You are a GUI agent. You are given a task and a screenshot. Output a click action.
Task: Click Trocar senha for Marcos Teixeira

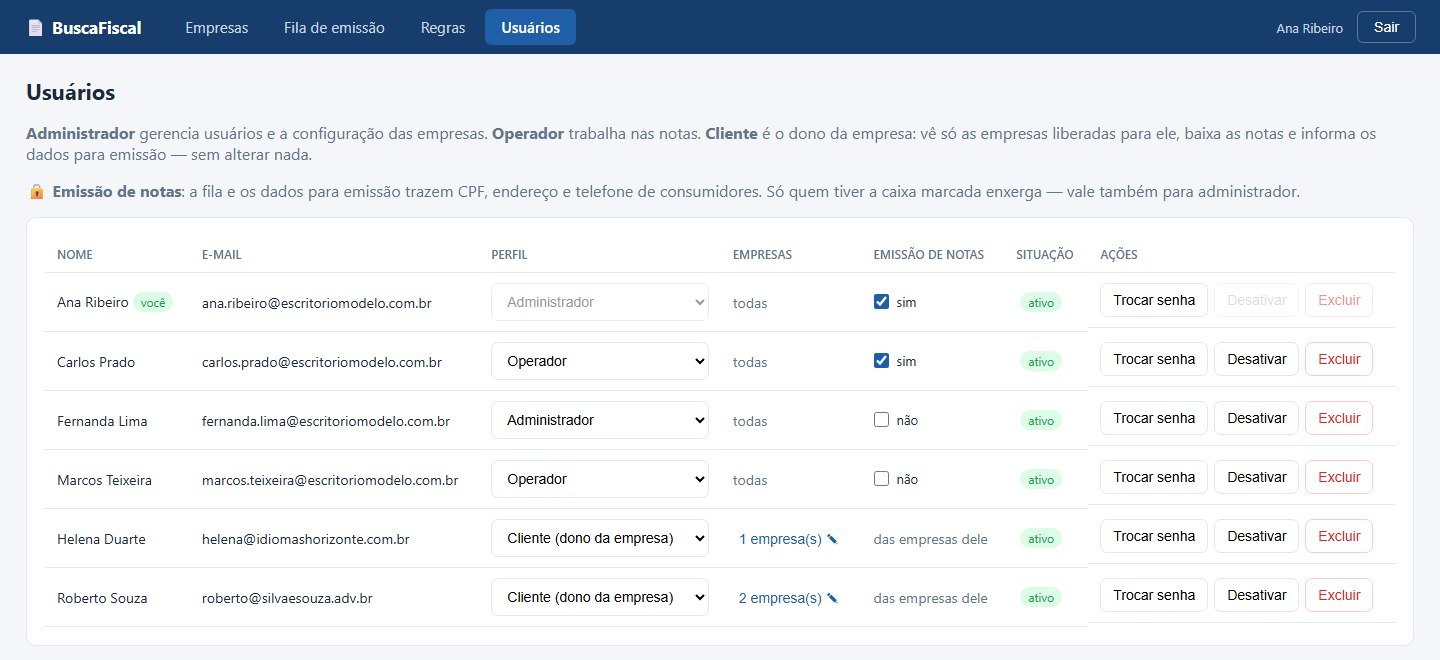pyautogui.click(x=1154, y=477)
